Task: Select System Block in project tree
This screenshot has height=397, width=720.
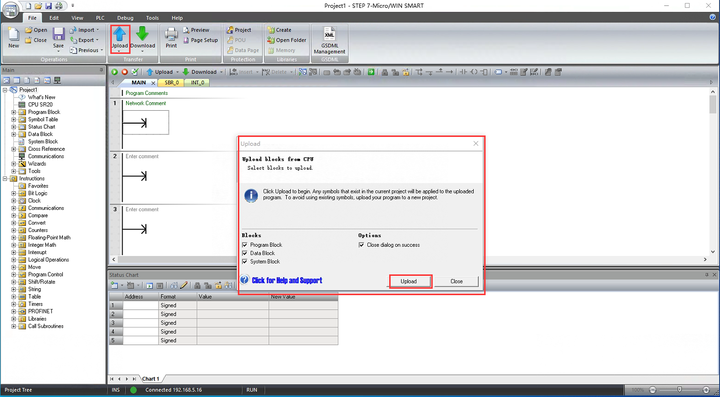Action: 43,141
